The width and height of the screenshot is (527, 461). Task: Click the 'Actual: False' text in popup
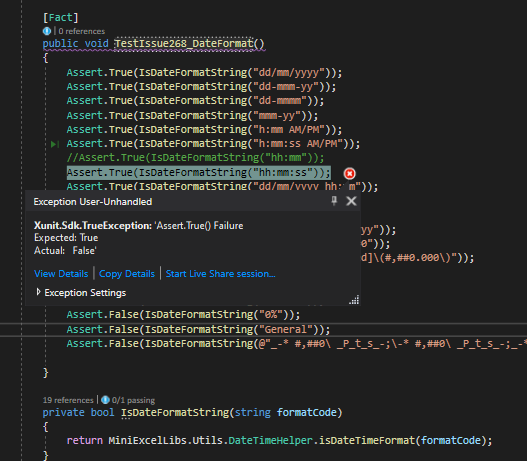click(65, 251)
